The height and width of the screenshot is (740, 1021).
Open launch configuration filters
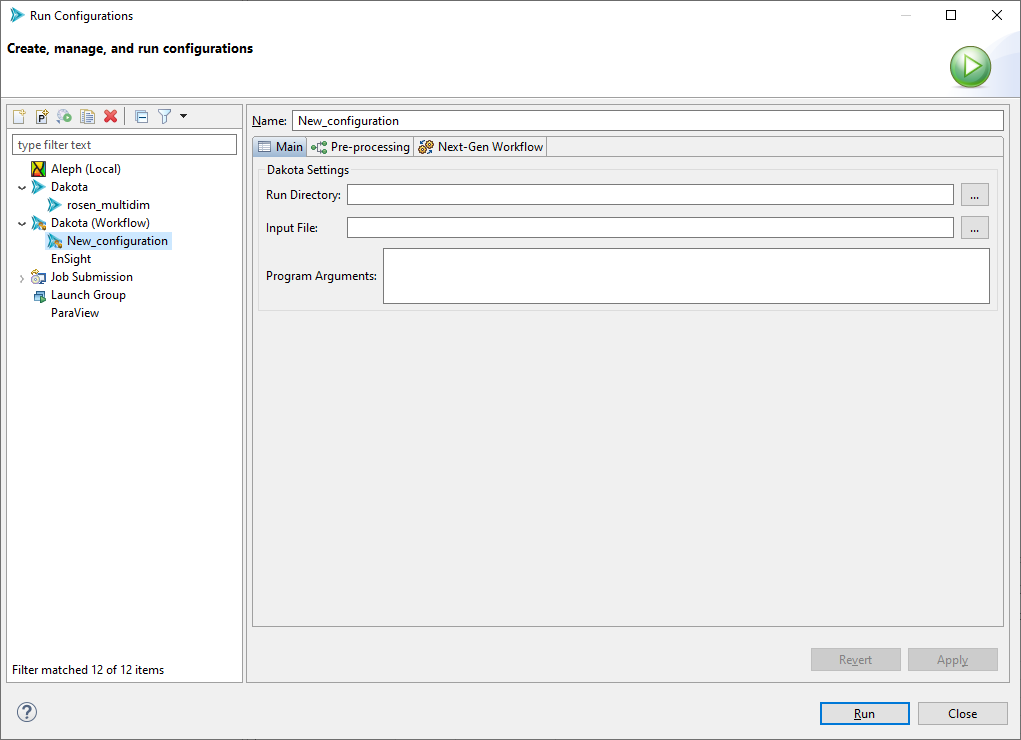click(x=163, y=116)
